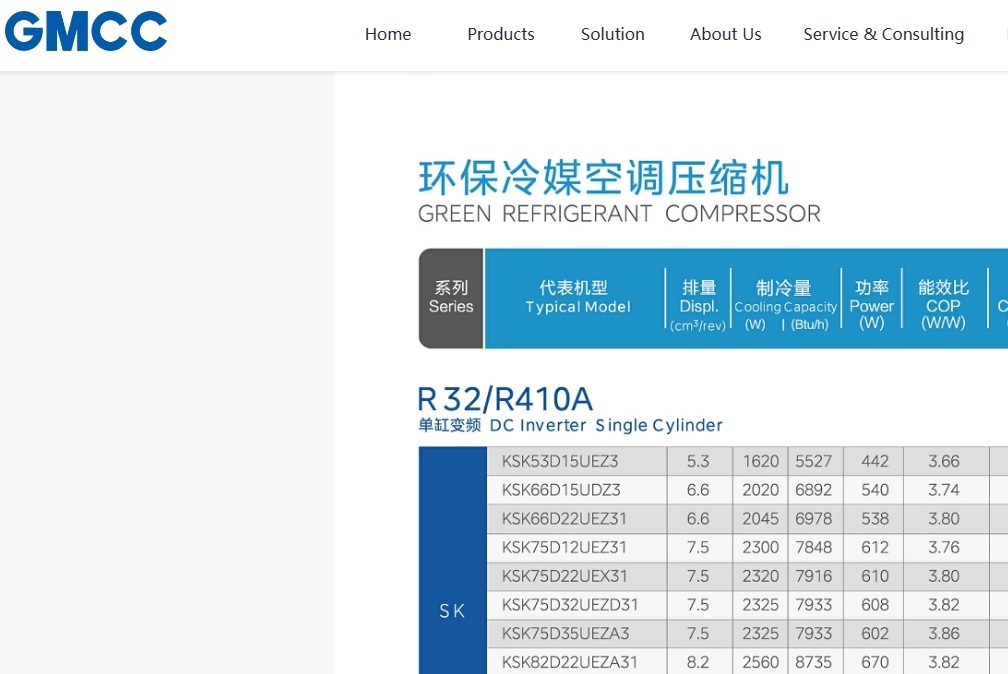Click the GREEN REFRIGERANT COMPRESSOR heading
1008x674 pixels.
pos(619,214)
